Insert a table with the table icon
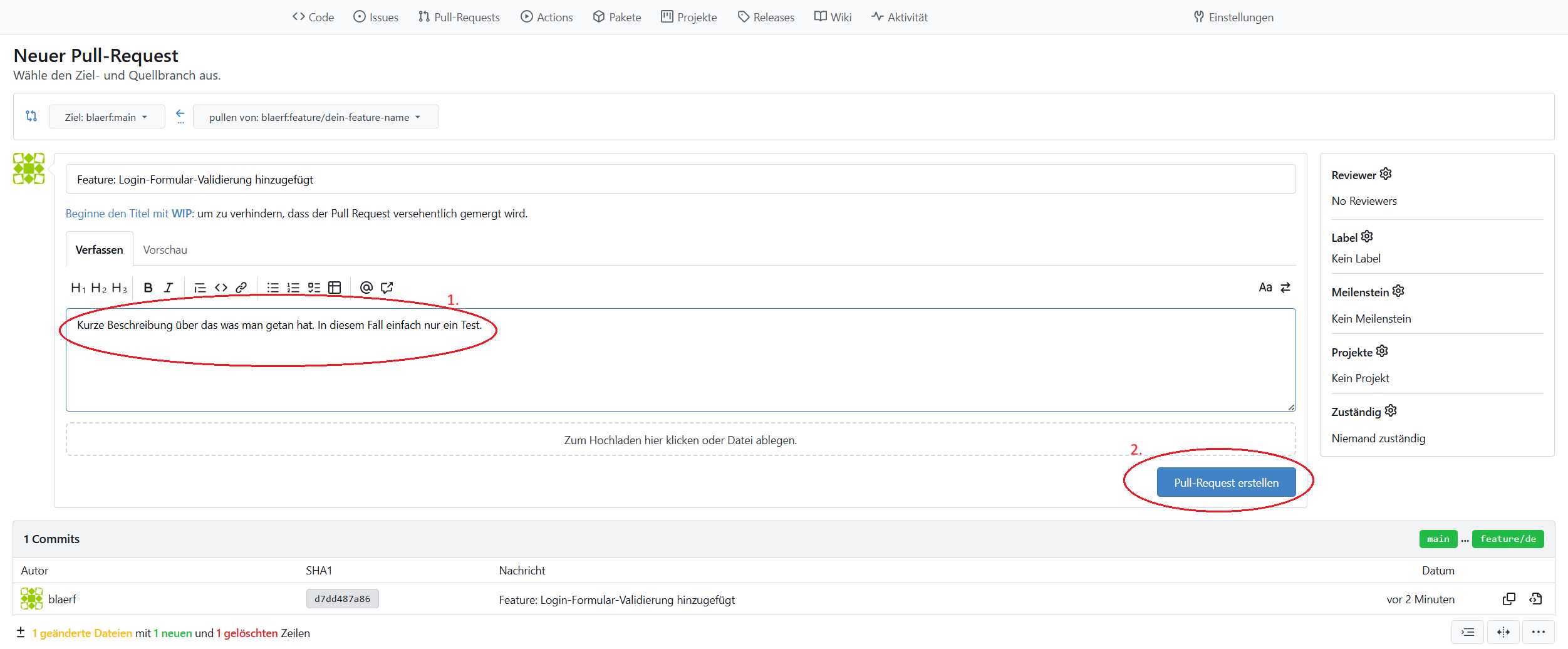 [335, 288]
